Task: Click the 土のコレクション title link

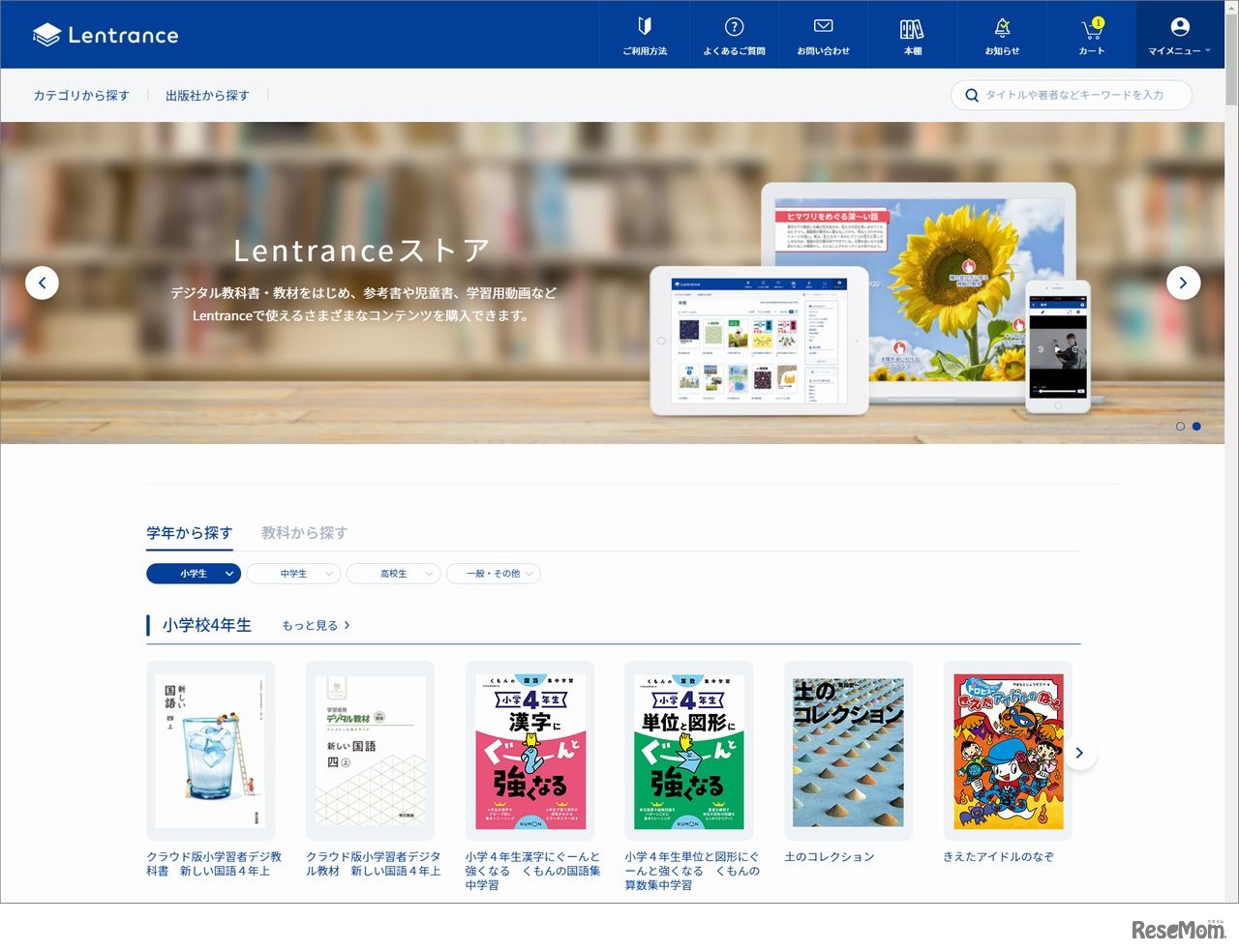Action: click(830, 857)
